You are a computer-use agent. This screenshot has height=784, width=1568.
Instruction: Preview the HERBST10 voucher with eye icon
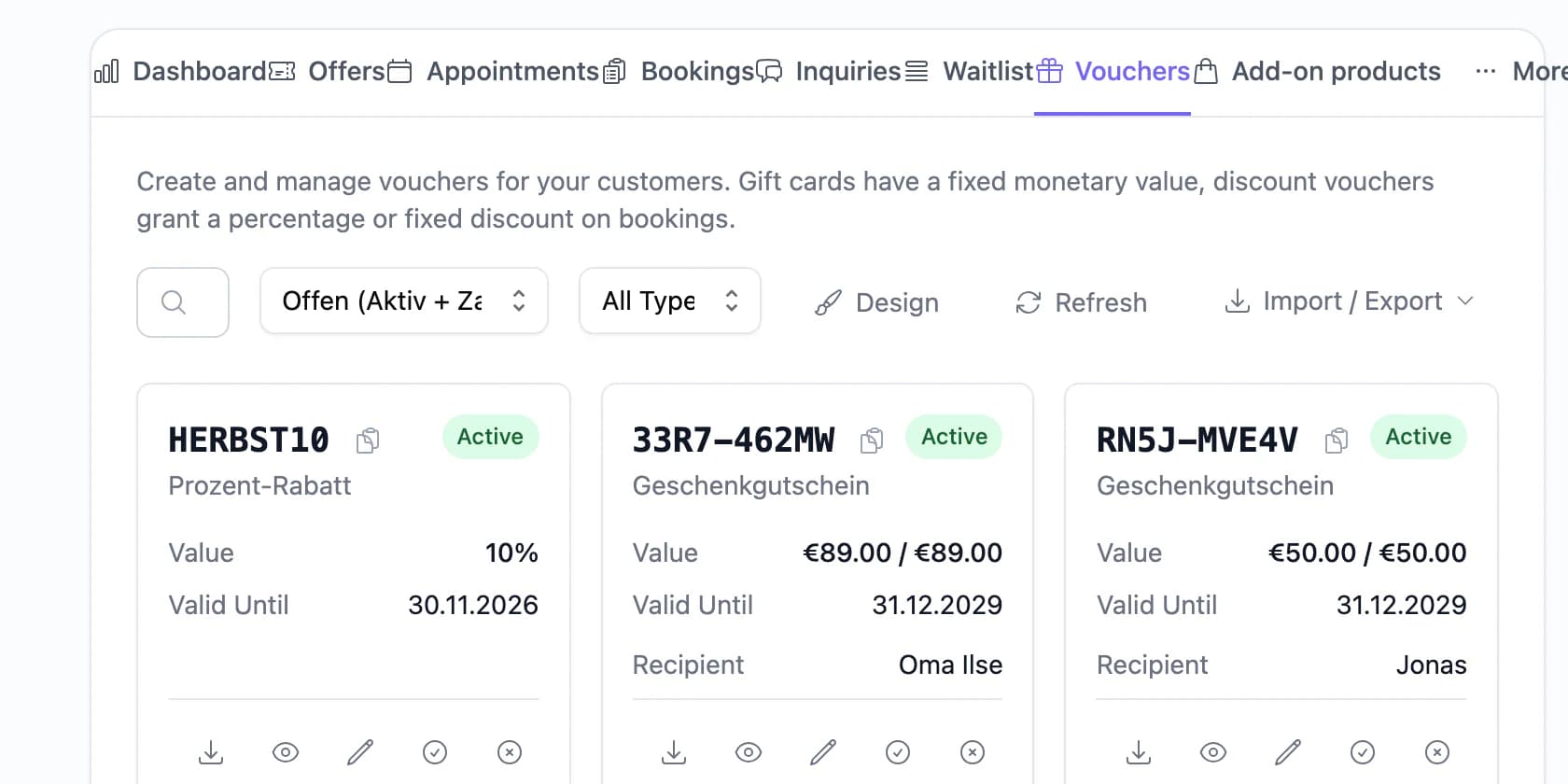(286, 752)
